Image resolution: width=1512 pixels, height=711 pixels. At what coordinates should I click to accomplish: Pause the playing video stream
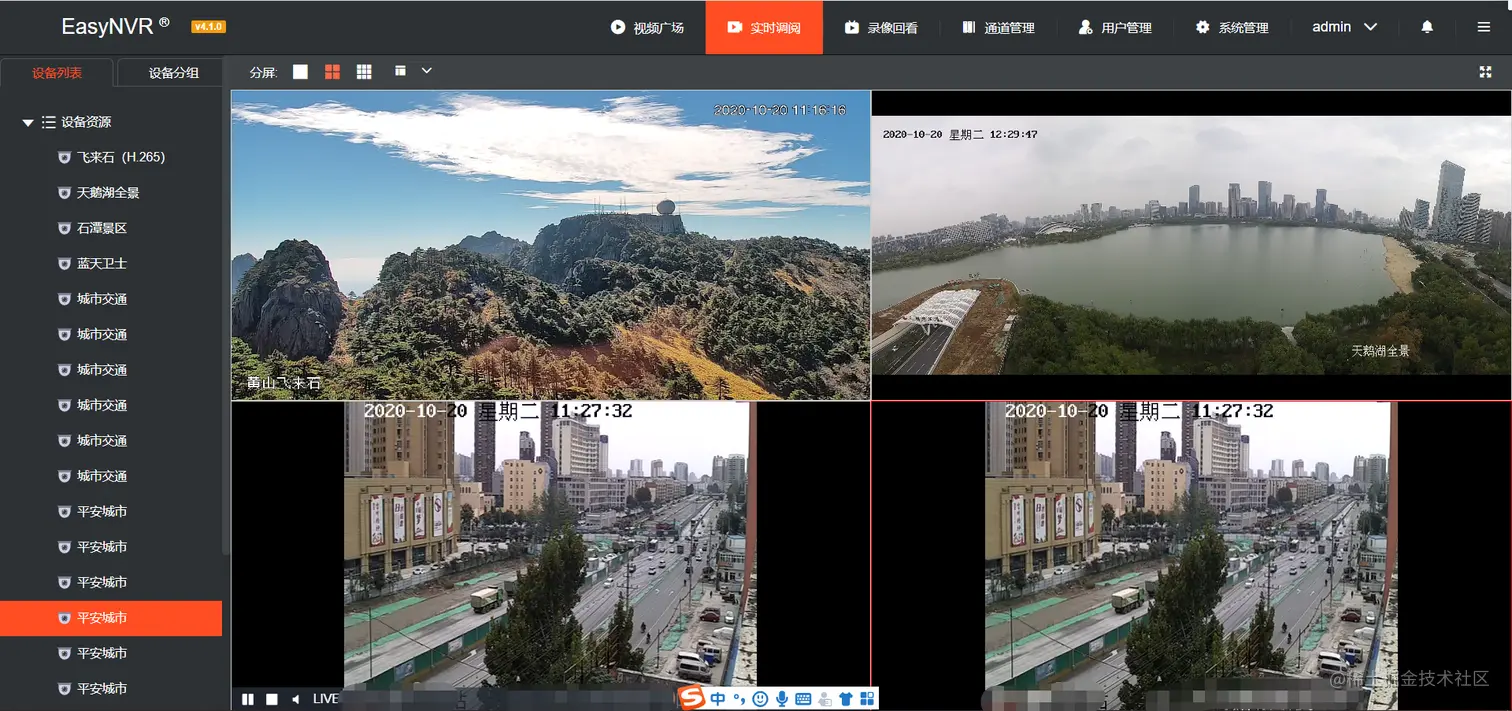(x=247, y=698)
